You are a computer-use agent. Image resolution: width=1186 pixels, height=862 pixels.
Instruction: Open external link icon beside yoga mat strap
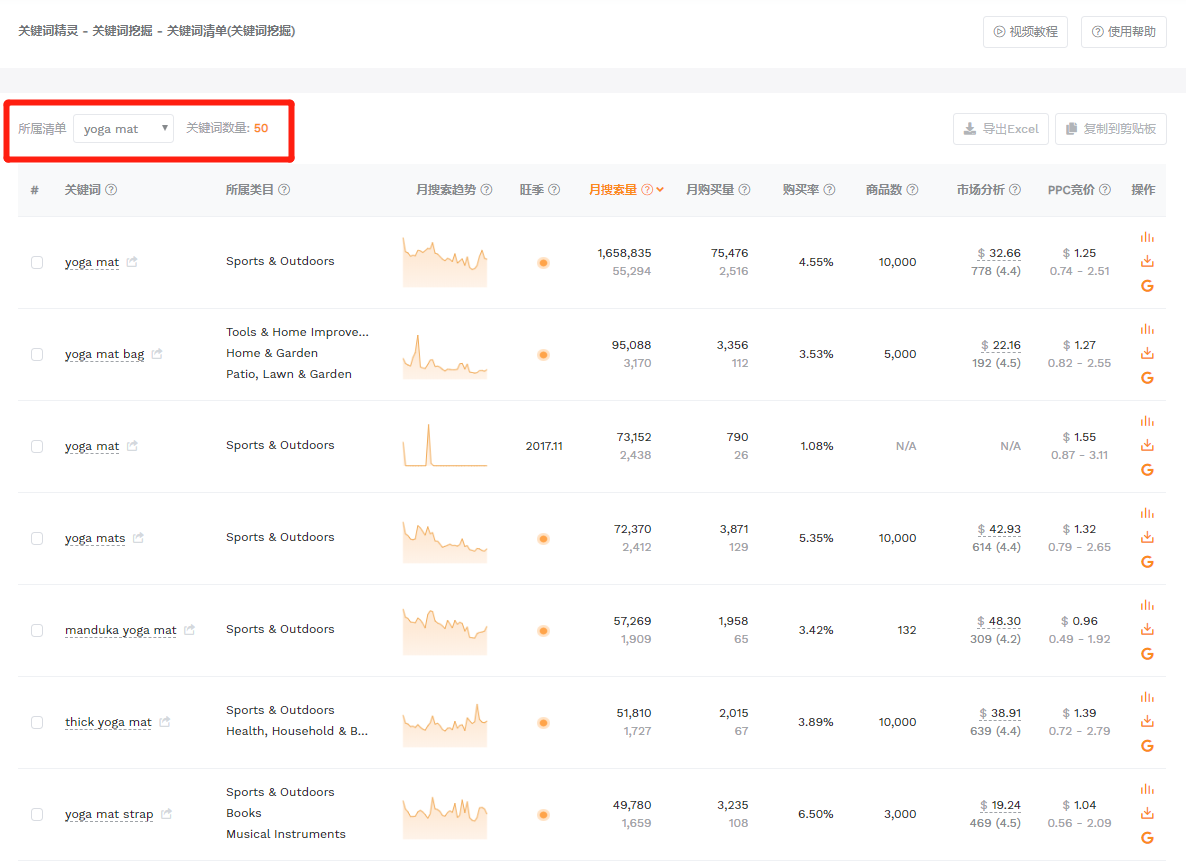pyautogui.click(x=166, y=814)
